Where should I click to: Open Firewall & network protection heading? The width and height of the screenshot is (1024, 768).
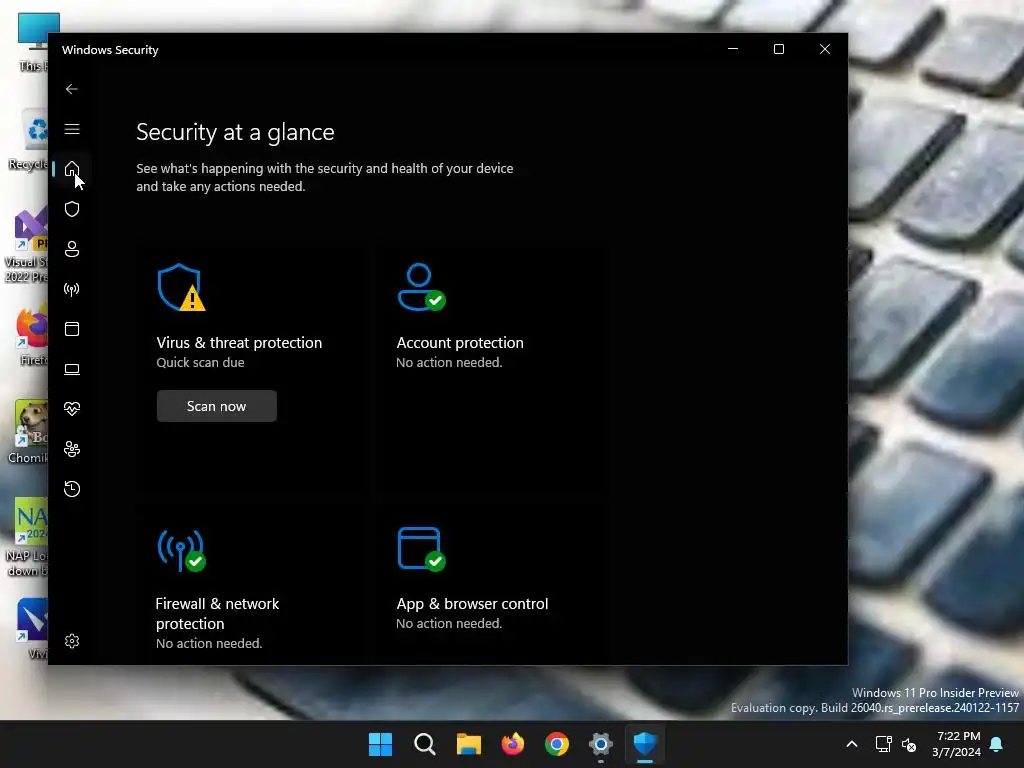point(217,613)
